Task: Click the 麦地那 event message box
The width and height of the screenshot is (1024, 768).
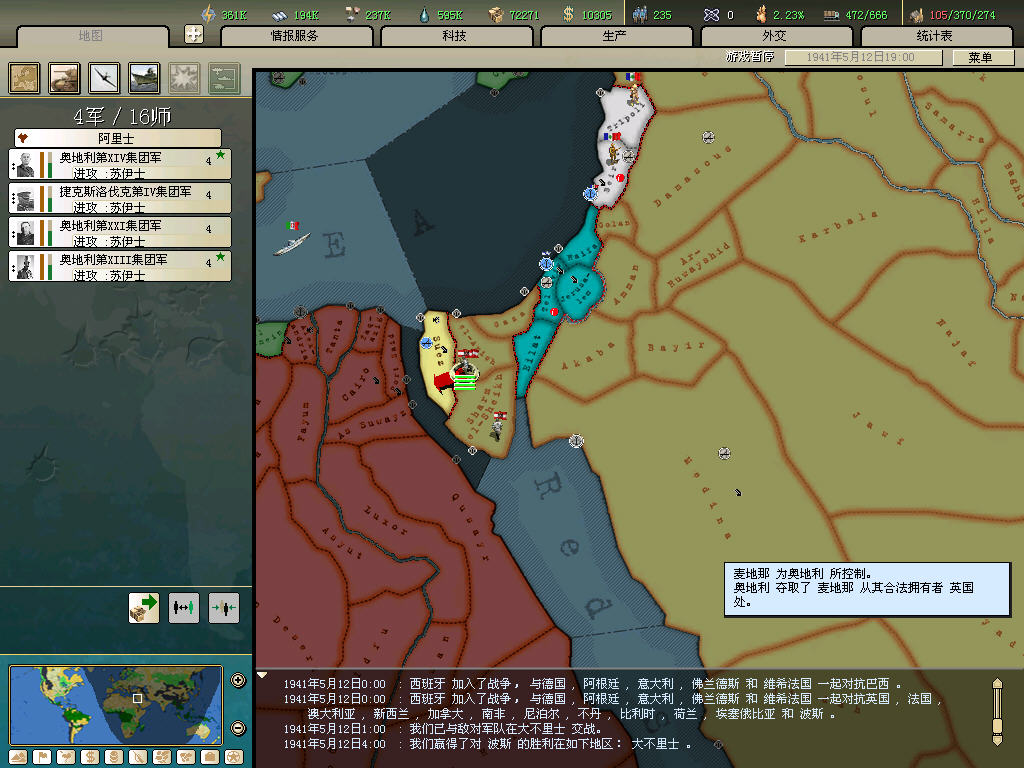Action: [867, 589]
